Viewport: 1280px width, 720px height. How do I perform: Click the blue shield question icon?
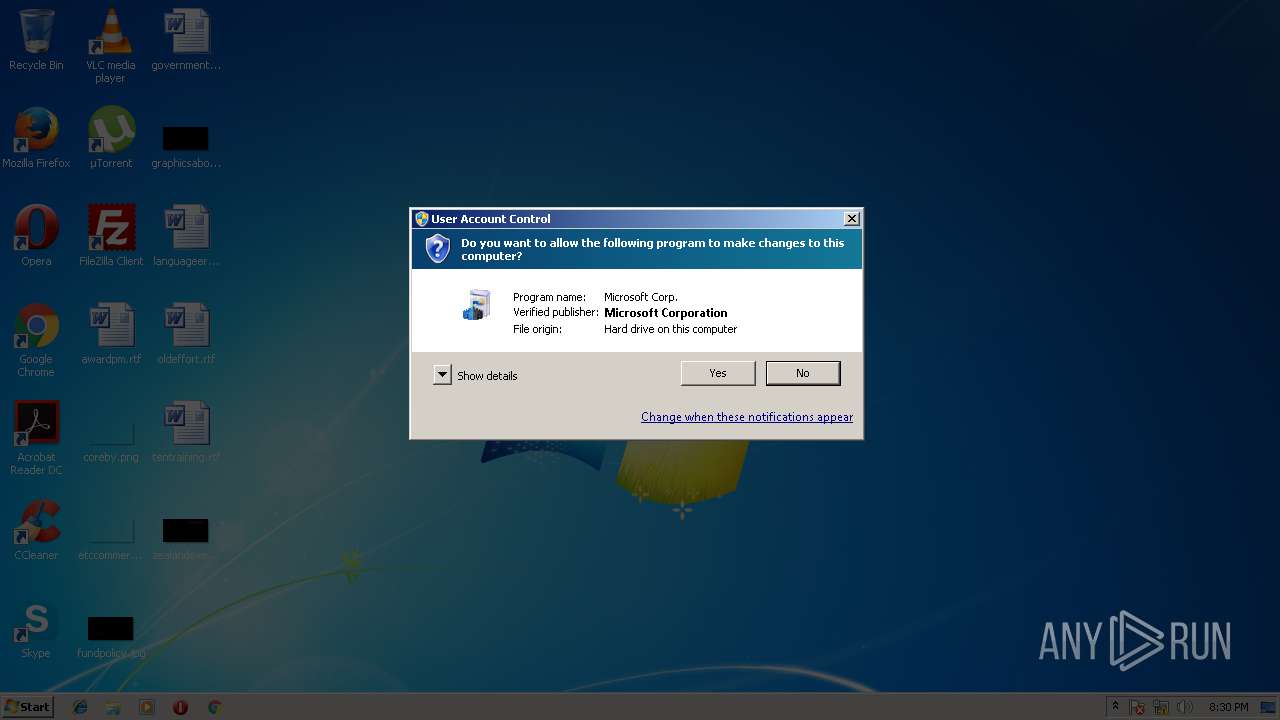pos(437,249)
